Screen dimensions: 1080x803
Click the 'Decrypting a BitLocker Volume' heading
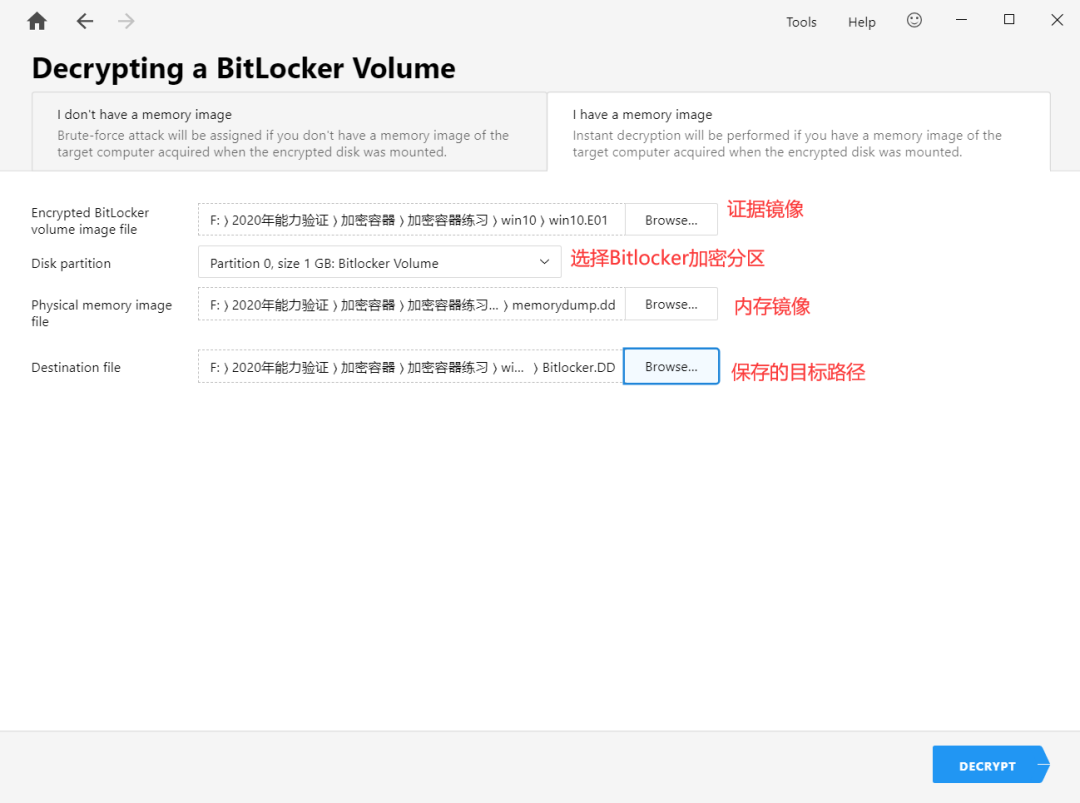[x=243, y=68]
